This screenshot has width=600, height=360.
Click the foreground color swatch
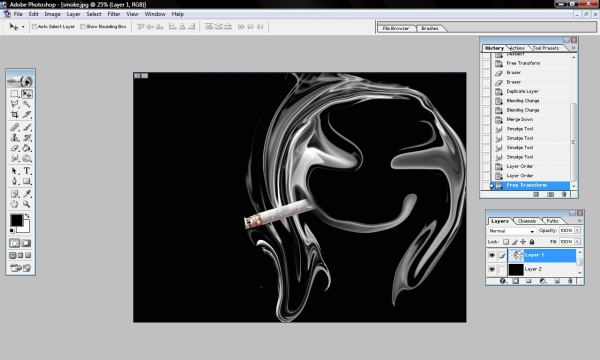[16, 220]
